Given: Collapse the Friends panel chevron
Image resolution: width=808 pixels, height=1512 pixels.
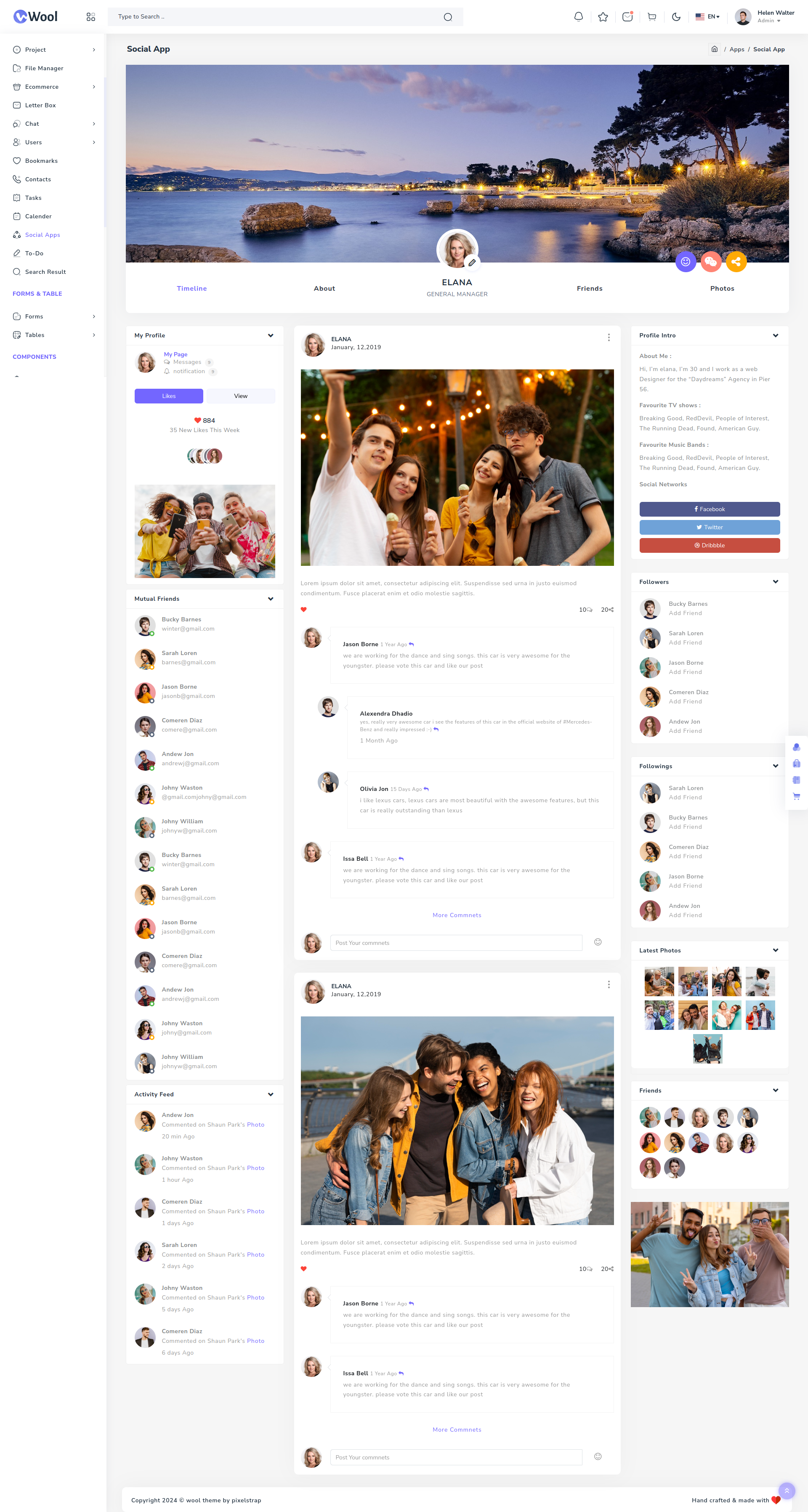Looking at the screenshot, I should (x=776, y=1090).
